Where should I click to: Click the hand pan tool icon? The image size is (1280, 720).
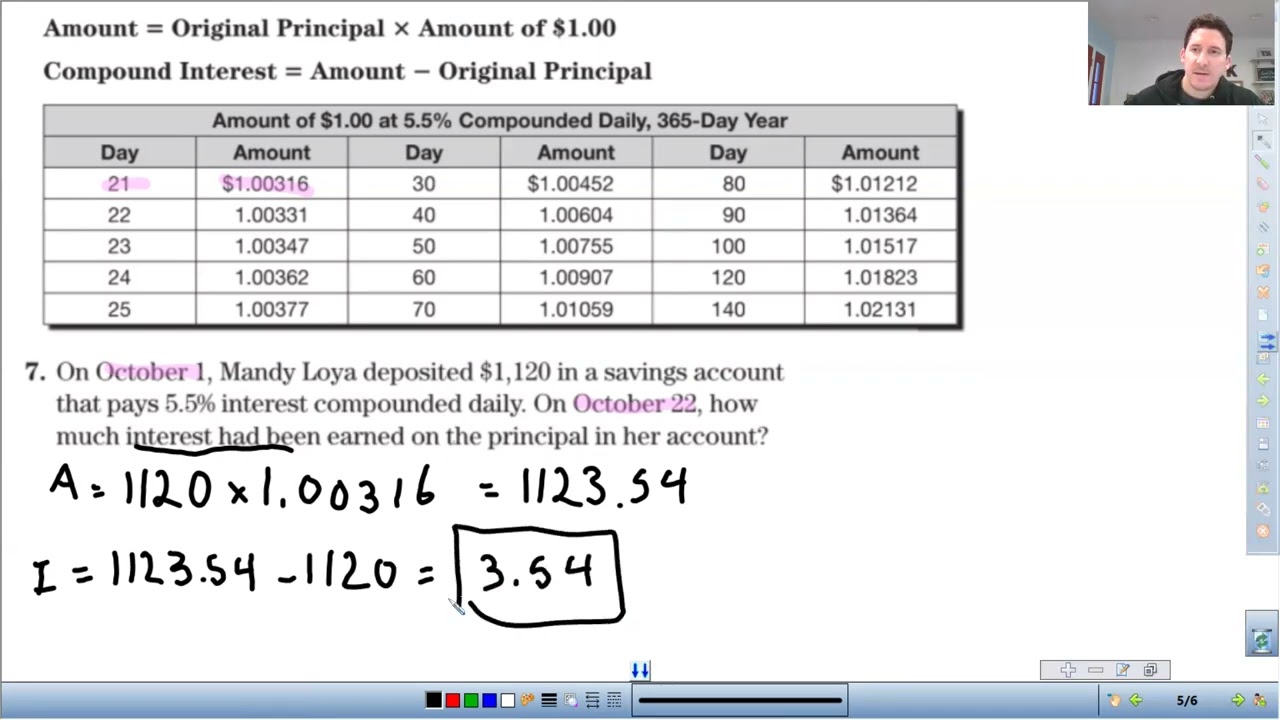1115,701
